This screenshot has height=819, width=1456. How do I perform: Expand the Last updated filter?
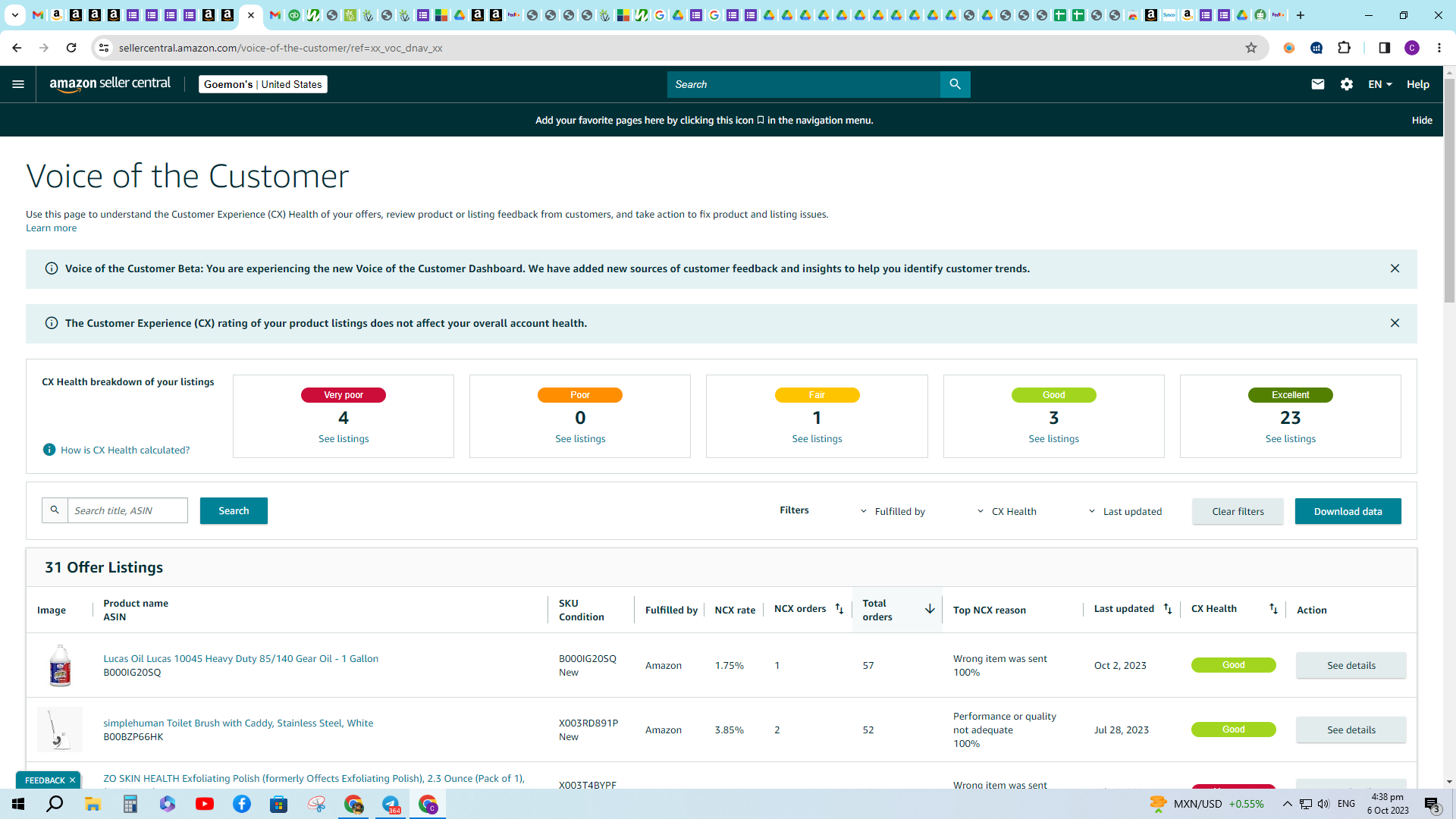tap(1125, 511)
